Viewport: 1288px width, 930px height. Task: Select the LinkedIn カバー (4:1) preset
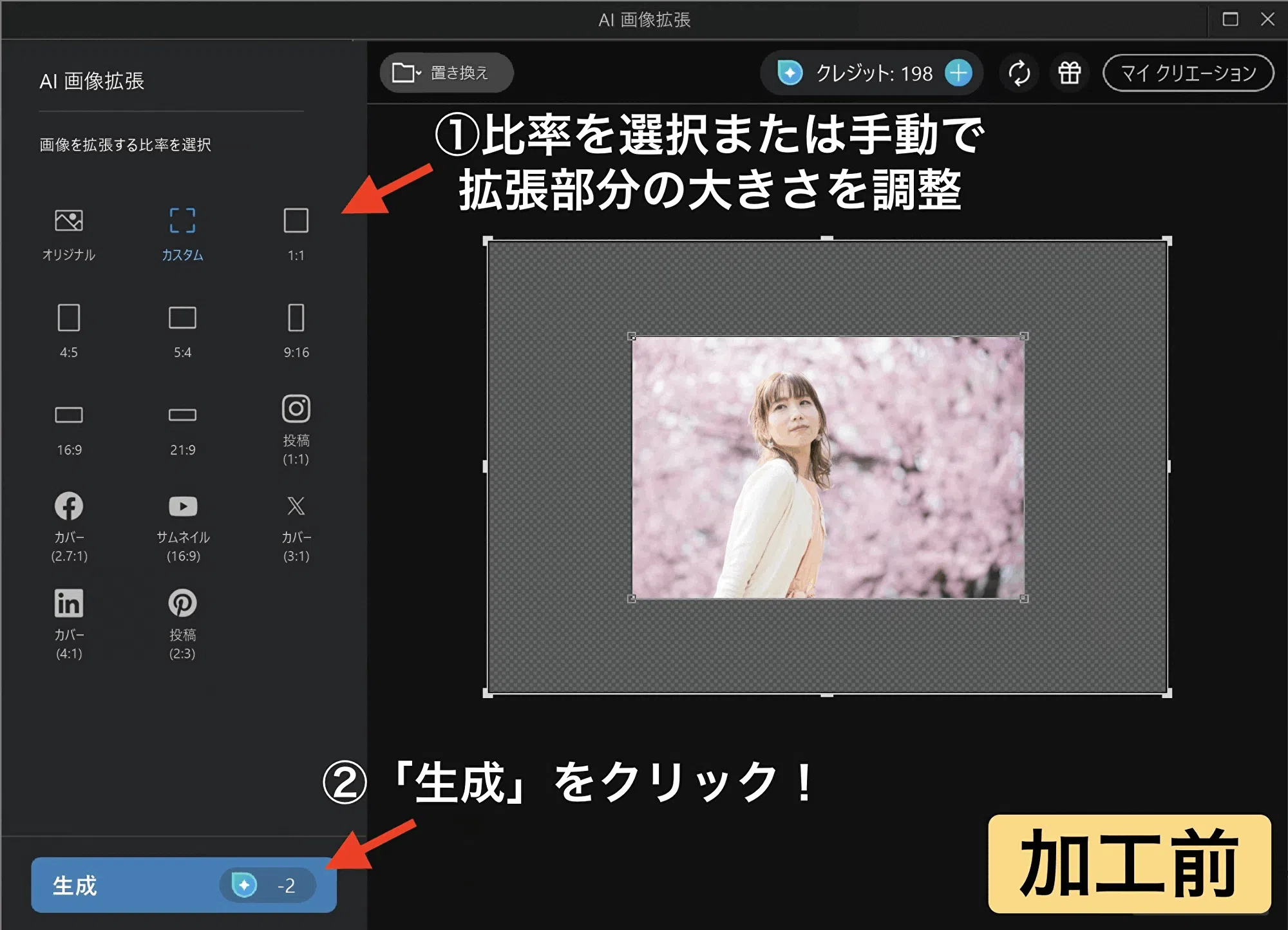(68, 618)
